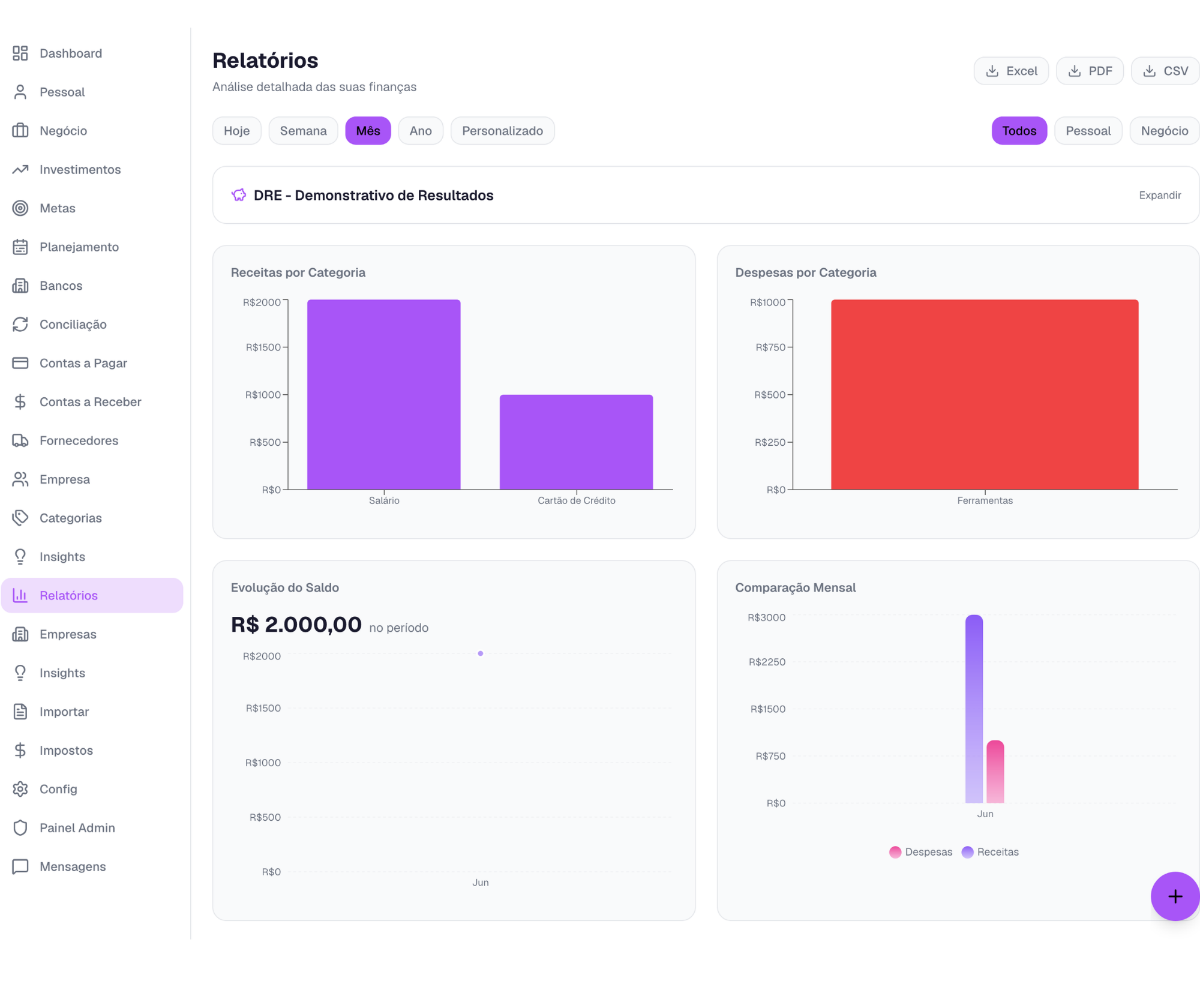The image size is (1200, 1008).
Task: Click the Mensagens chat bubble icon
Action: pos(20,866)
